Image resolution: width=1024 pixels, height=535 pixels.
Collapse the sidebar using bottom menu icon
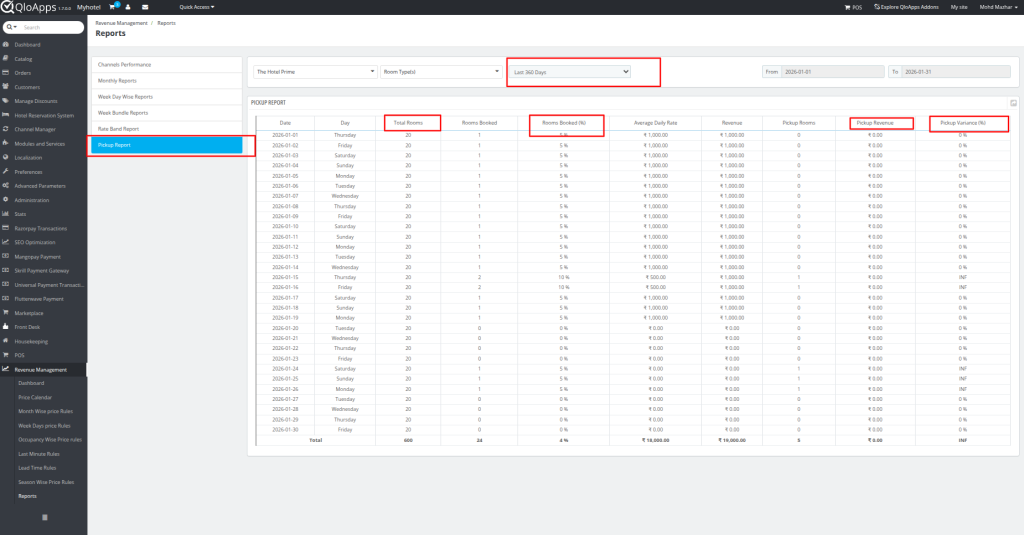coord(43,516)
